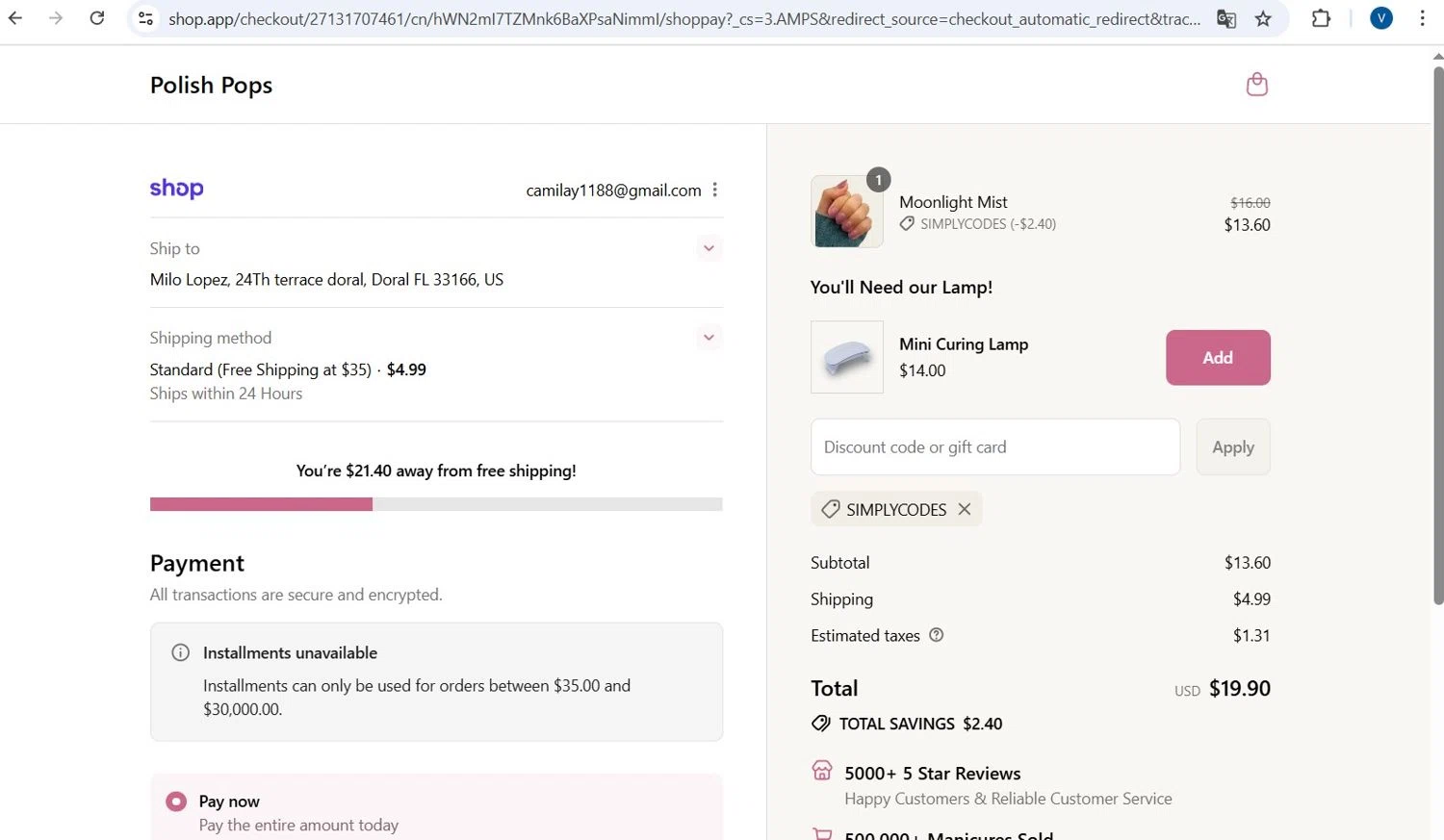Click the installments info icon
Screen dimensions: 1444x840
[x=180, y=652]
